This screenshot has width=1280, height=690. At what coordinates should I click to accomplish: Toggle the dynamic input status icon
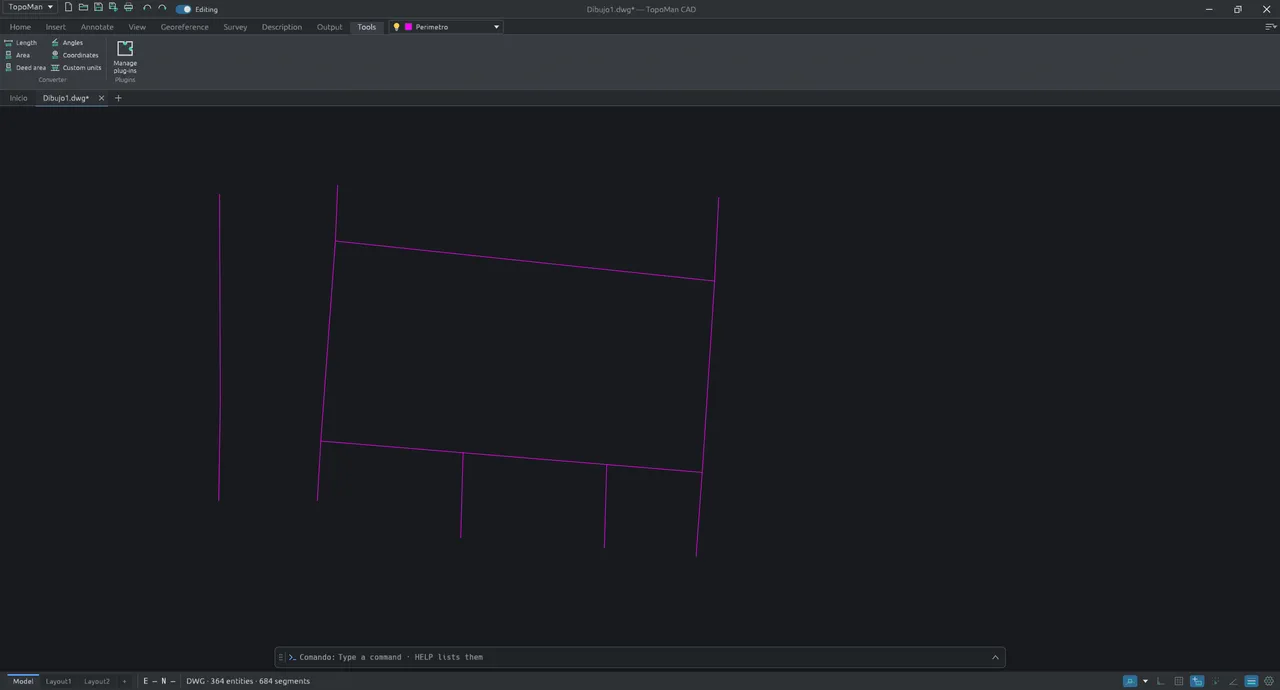tap(1197, 681)
